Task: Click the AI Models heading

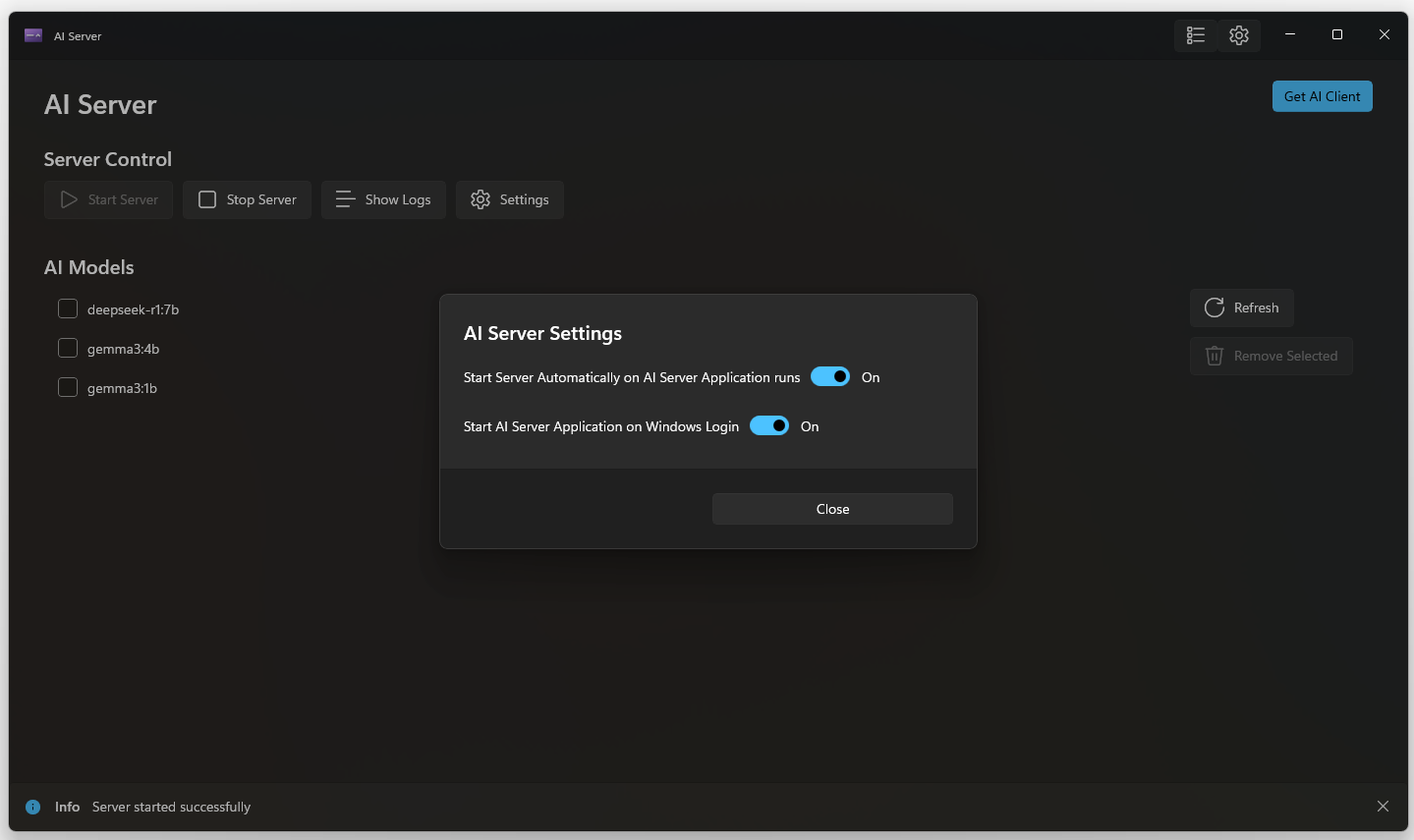Action: click(89, 267)
